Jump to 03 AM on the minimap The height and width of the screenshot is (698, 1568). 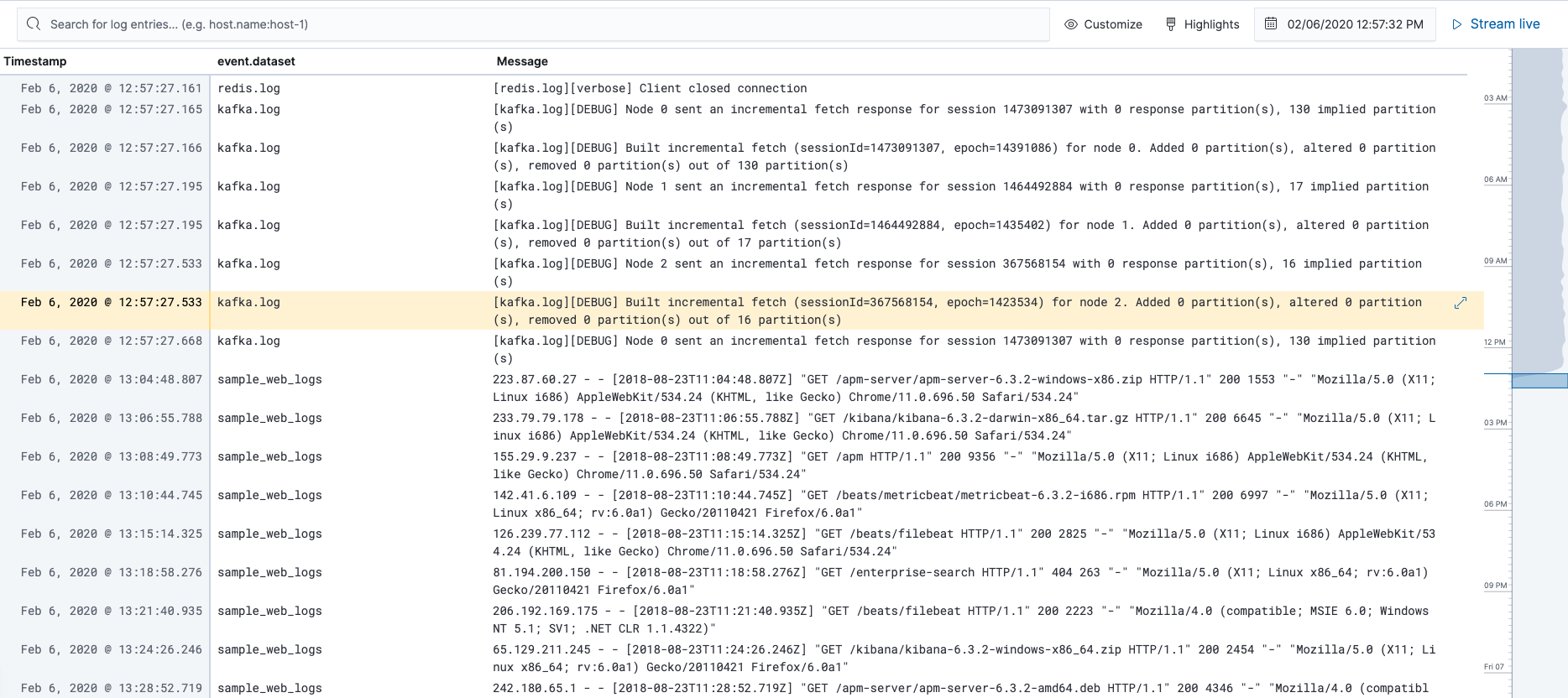pos(1496,98)
